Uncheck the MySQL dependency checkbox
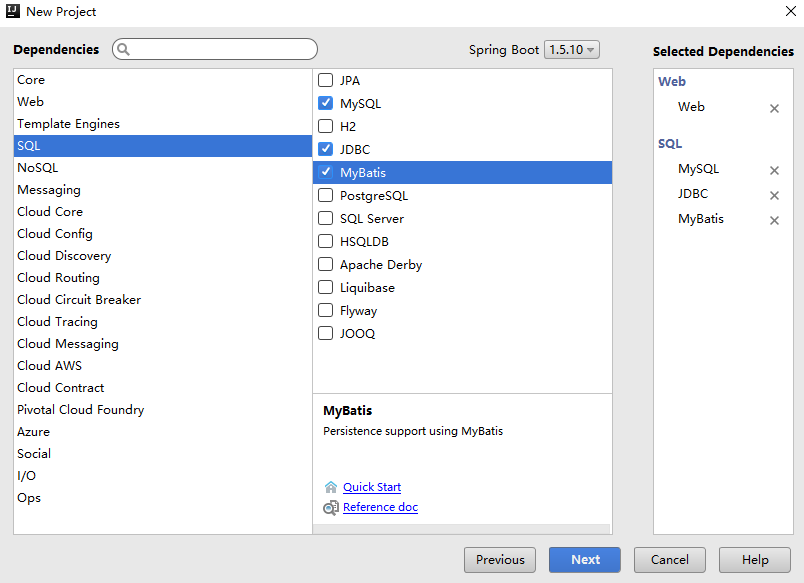Viewport: 804px width, 583px height. [x=325, y=103]
